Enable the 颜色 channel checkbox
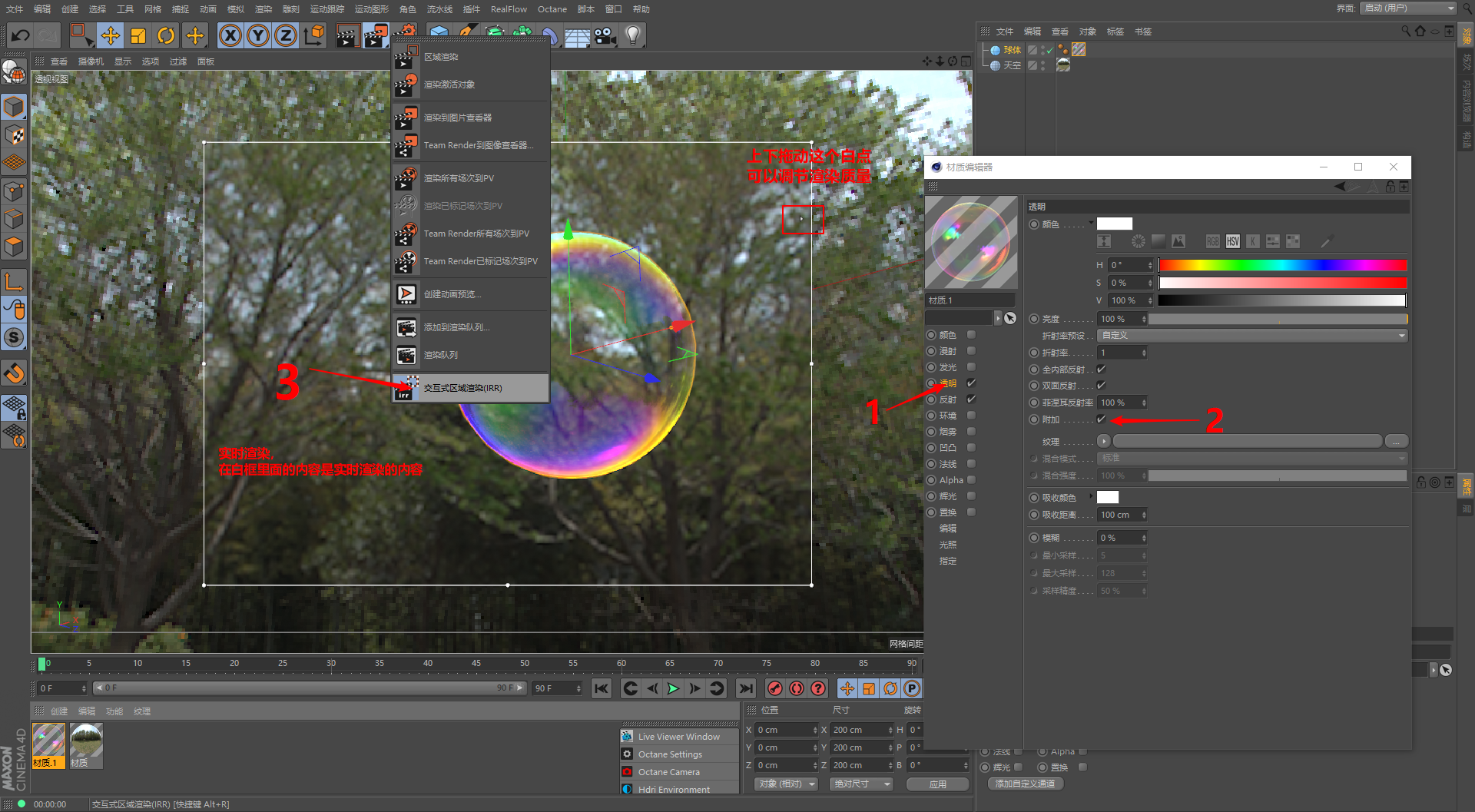 click(971, 334)
